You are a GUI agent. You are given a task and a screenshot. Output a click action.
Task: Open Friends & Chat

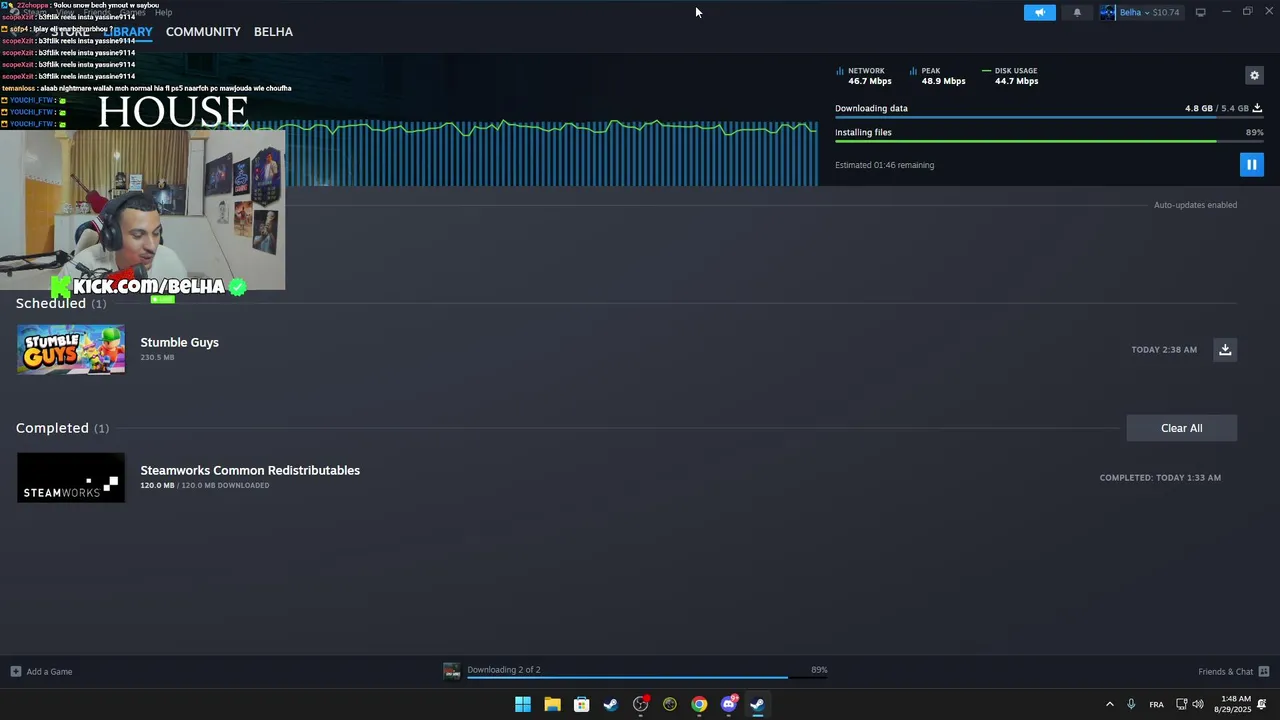point(1225,672)
